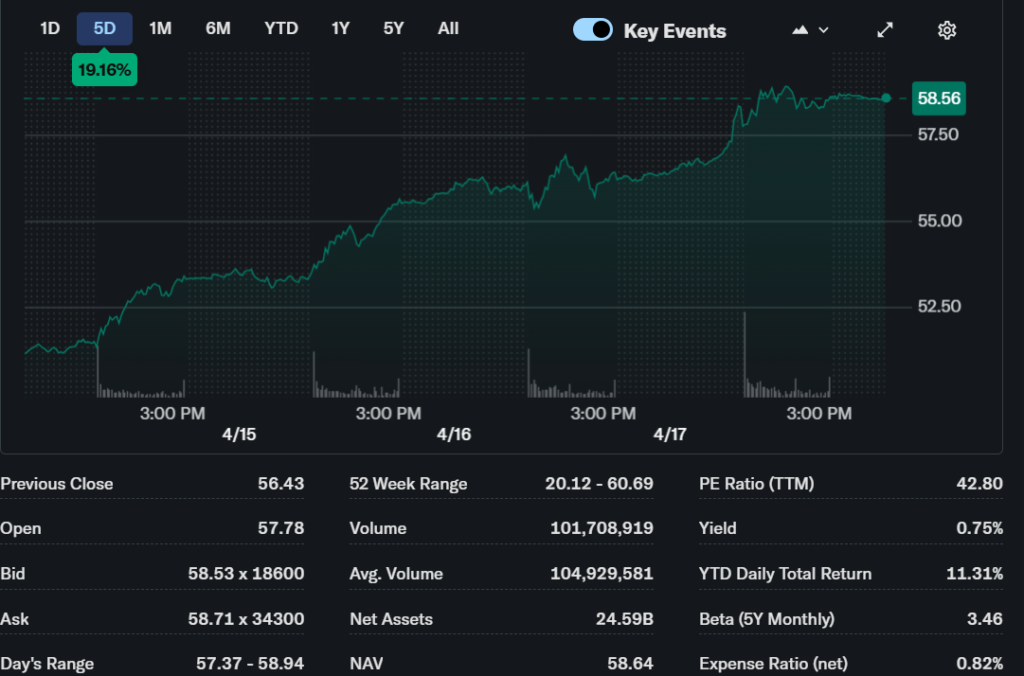The width and height of the screenshot is (1024, 676).
Task: Choose the 5Y time range
Action: click(393, 28)
